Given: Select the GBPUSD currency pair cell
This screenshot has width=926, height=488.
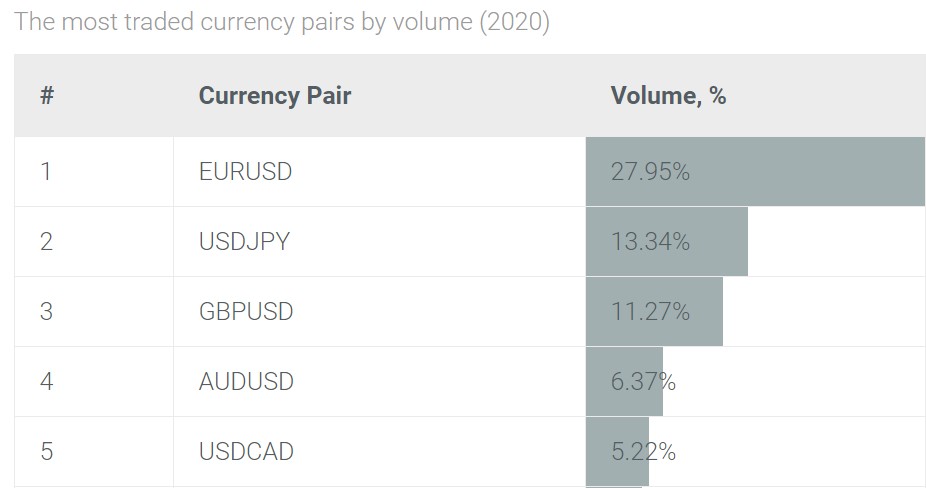Looking at the screenshot, I should click(x=380, y=311).
